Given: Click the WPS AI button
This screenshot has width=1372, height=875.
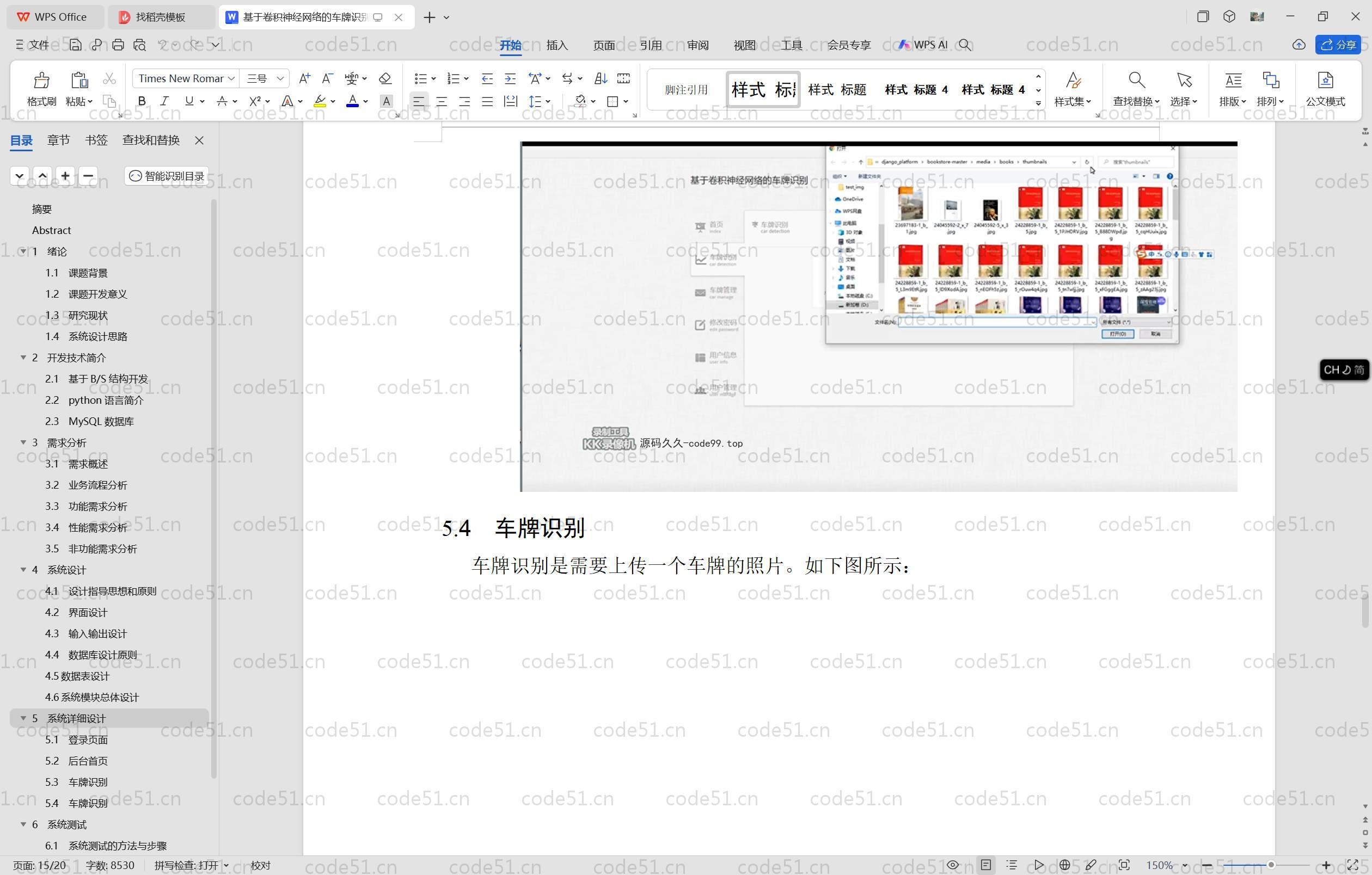Looking at the screenshot, I should [x=923, y=45].
